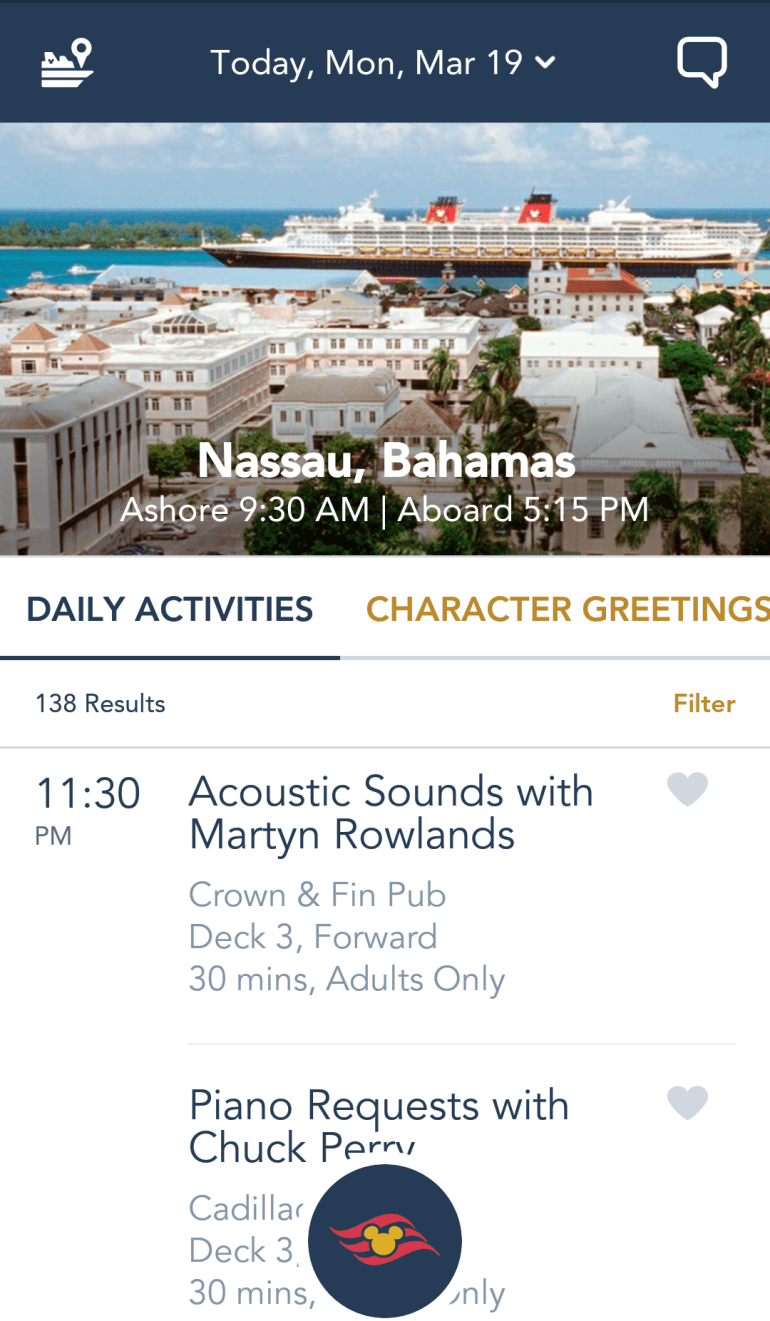
Task: Tap the 138 Results count label
Action: pyautogui.click(x=100, y=704)
